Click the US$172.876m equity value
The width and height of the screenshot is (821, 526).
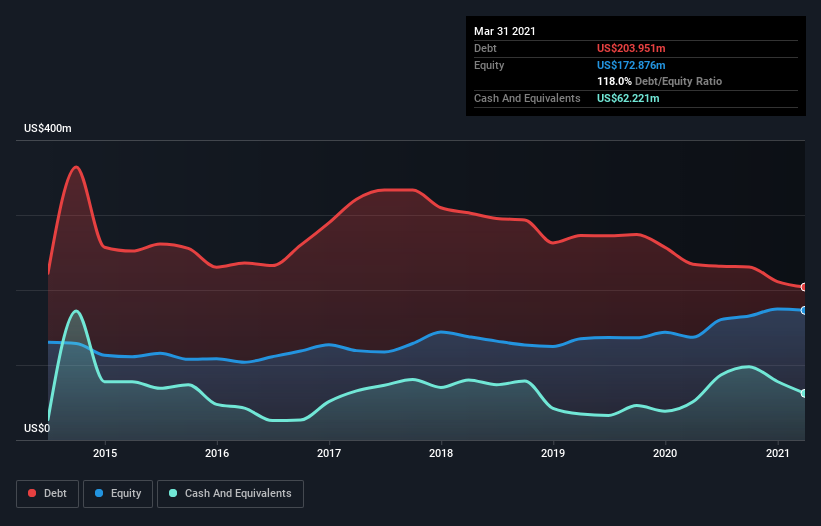click(631, 65)
